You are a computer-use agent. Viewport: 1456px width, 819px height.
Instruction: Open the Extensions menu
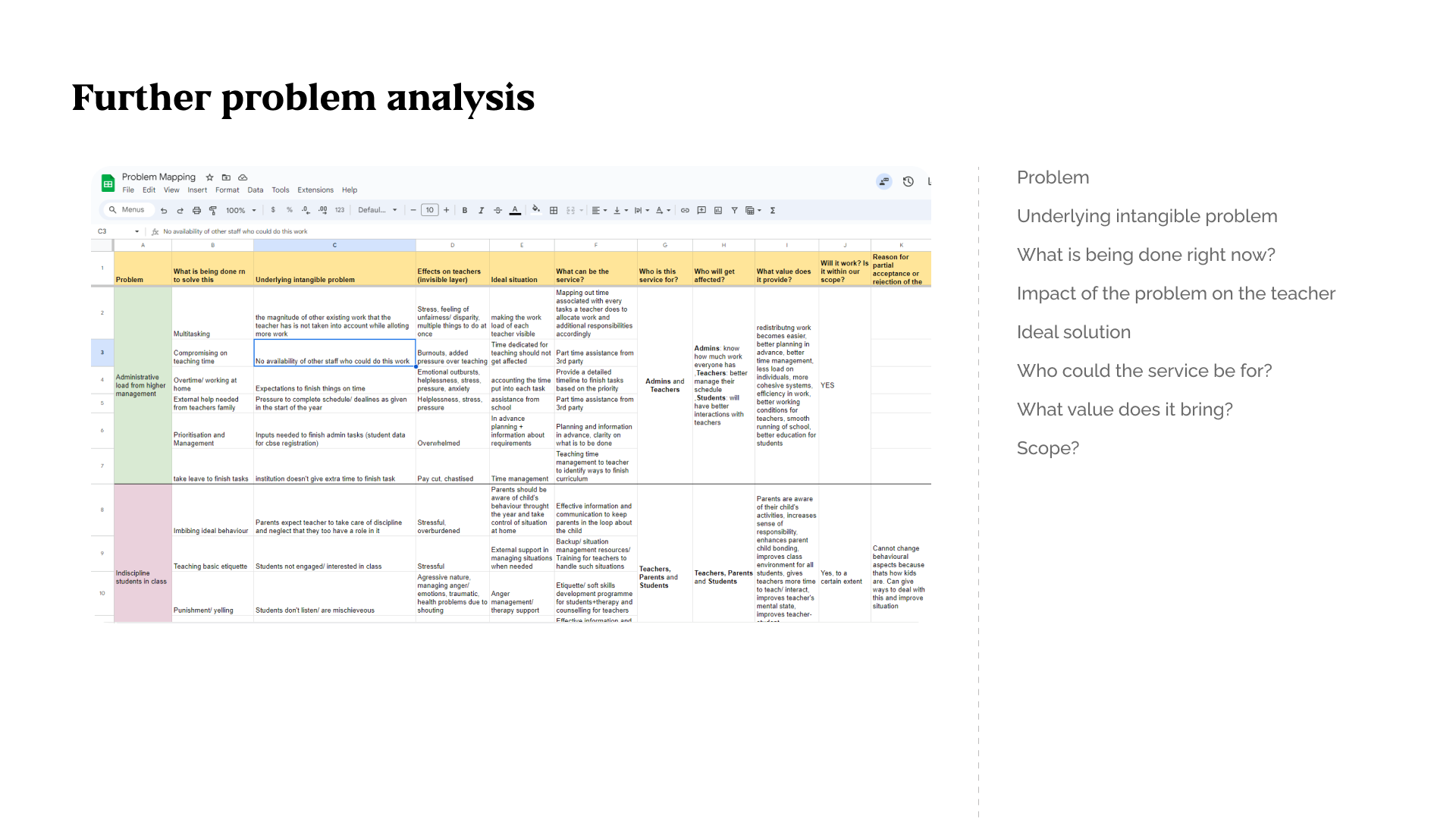(x=315, y=190)
